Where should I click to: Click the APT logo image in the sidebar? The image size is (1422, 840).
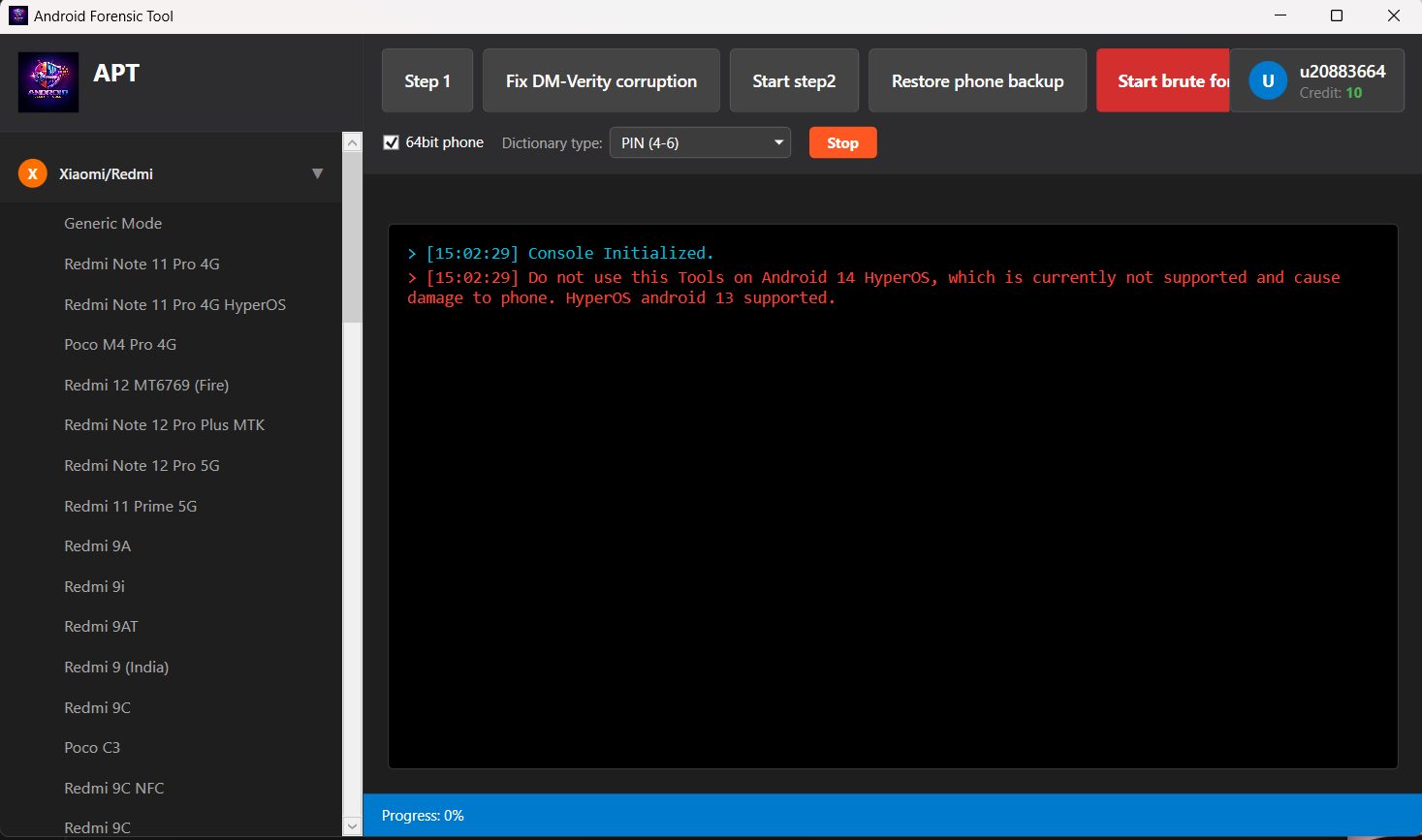(48, 82)
